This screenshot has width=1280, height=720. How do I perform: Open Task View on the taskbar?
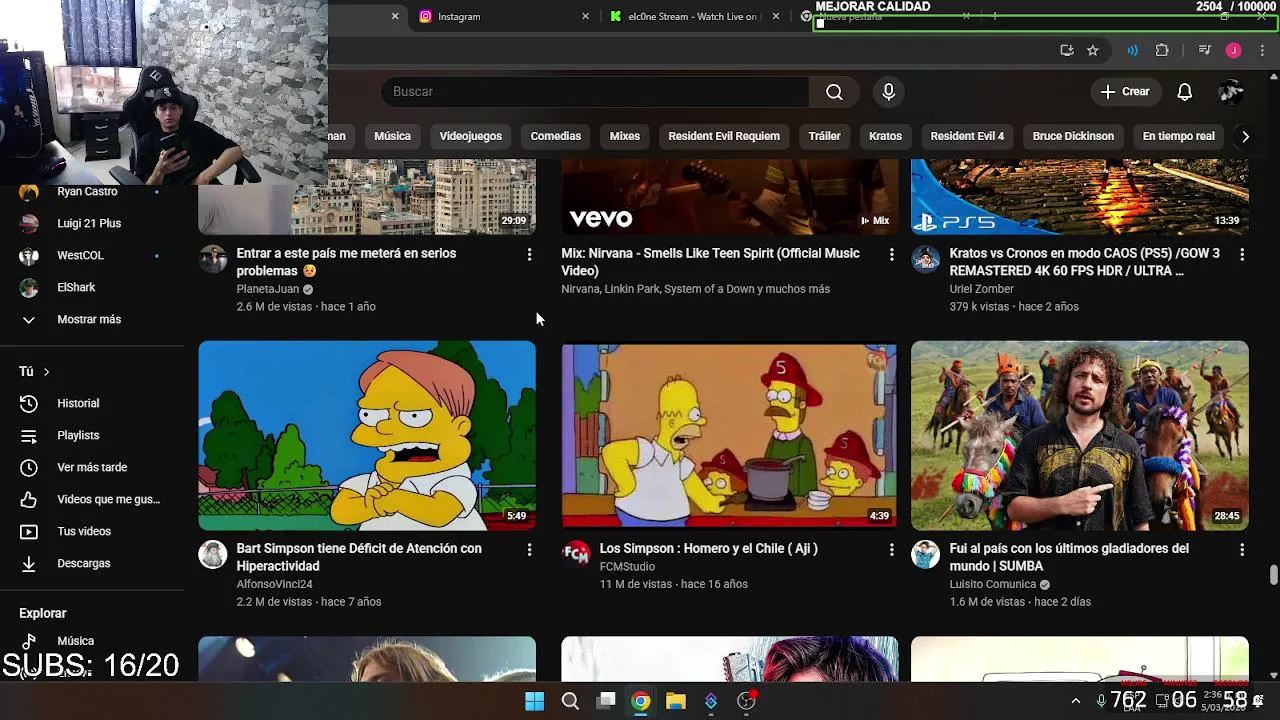point(606,701)
